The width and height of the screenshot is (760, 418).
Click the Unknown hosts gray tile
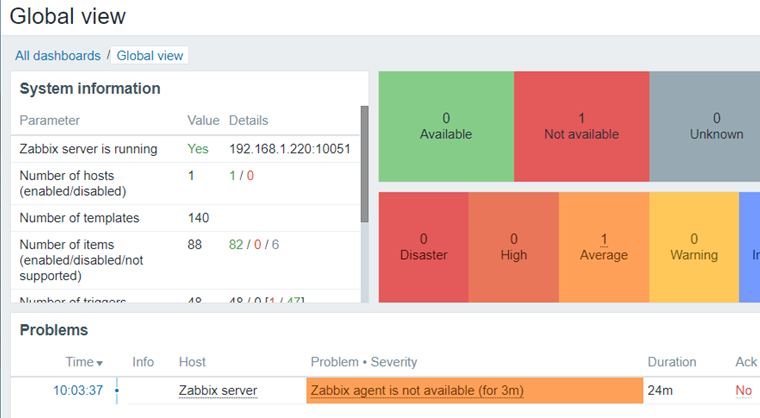(x=705, y=127)
